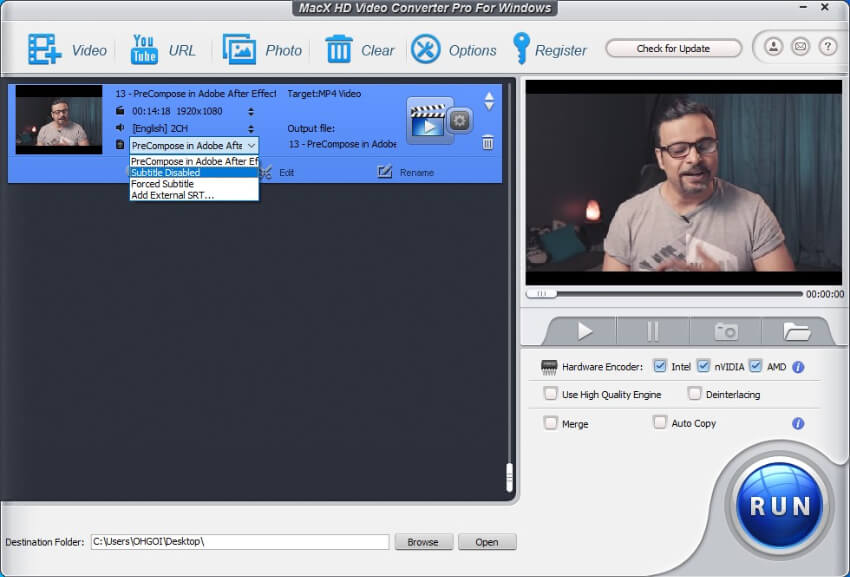
Task: Toggle the Intel hardware encoder checkbox
Action: tap(659, 366)
